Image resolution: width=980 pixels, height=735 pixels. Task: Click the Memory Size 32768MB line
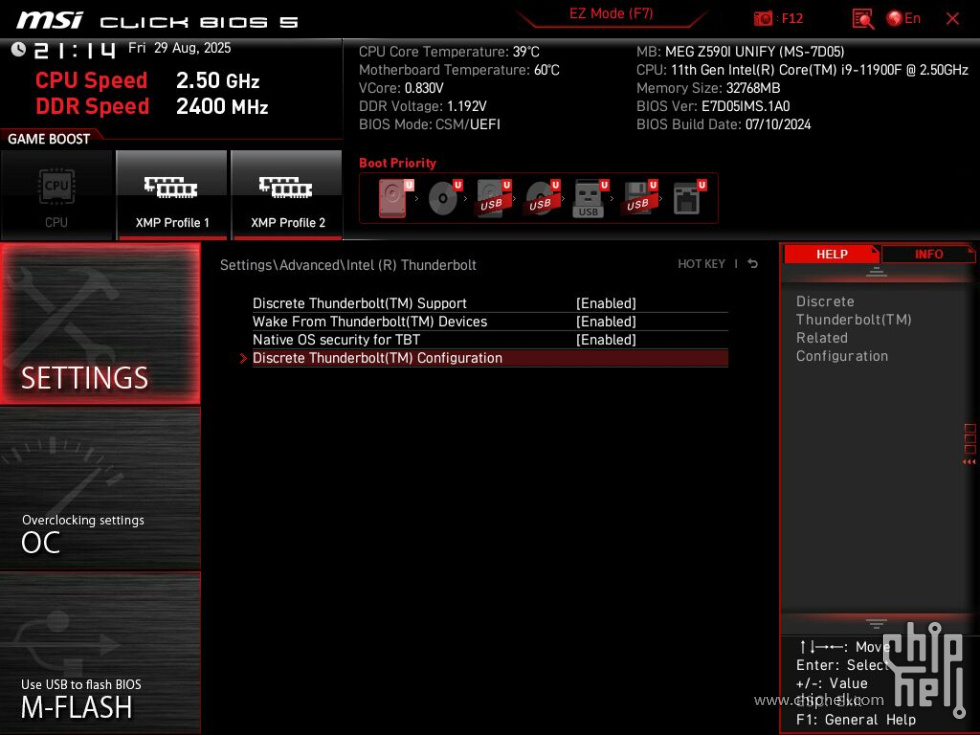pos(708,88)
